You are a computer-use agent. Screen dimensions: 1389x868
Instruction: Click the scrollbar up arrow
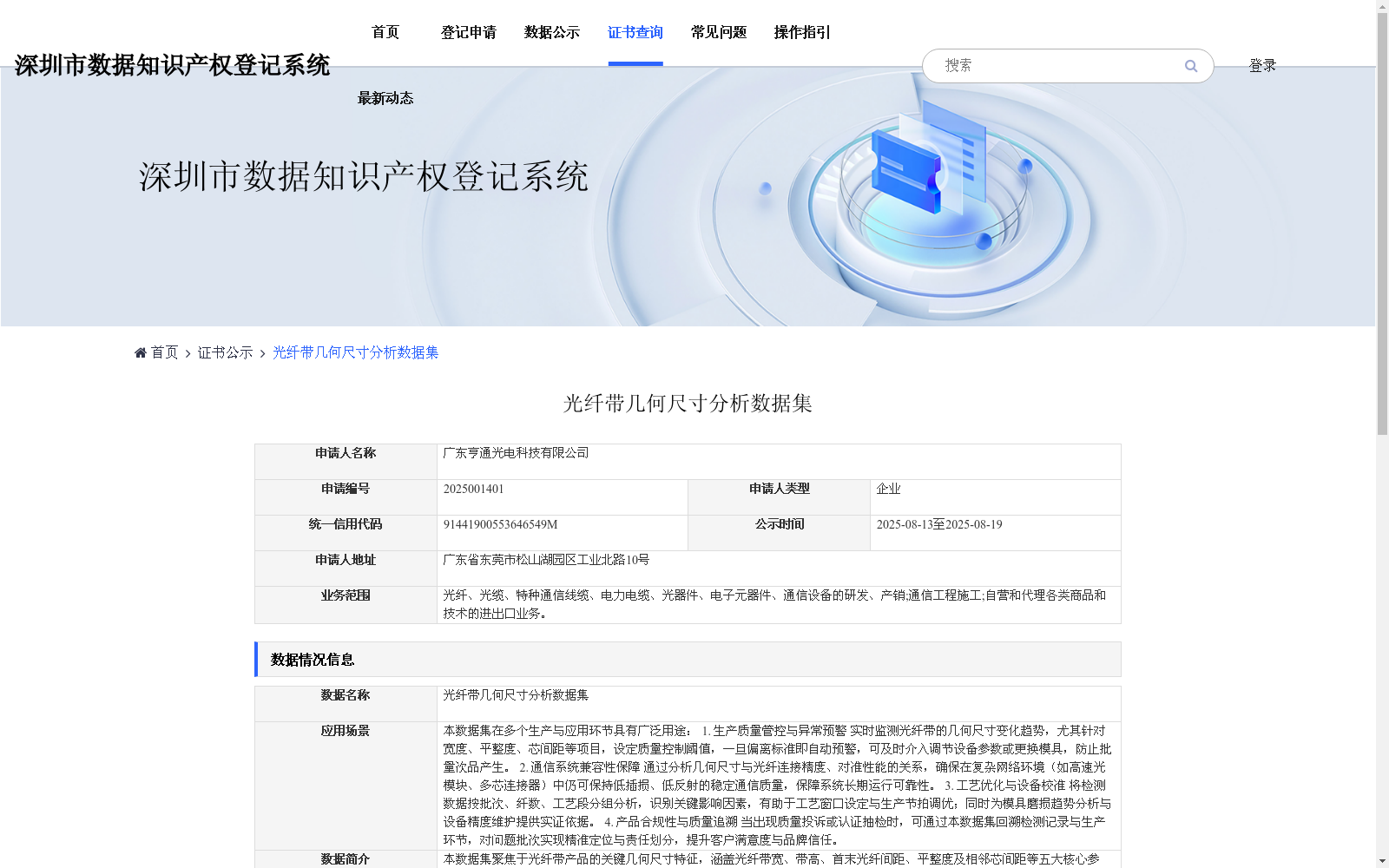pyautogui.click(x=1382, y=6)
